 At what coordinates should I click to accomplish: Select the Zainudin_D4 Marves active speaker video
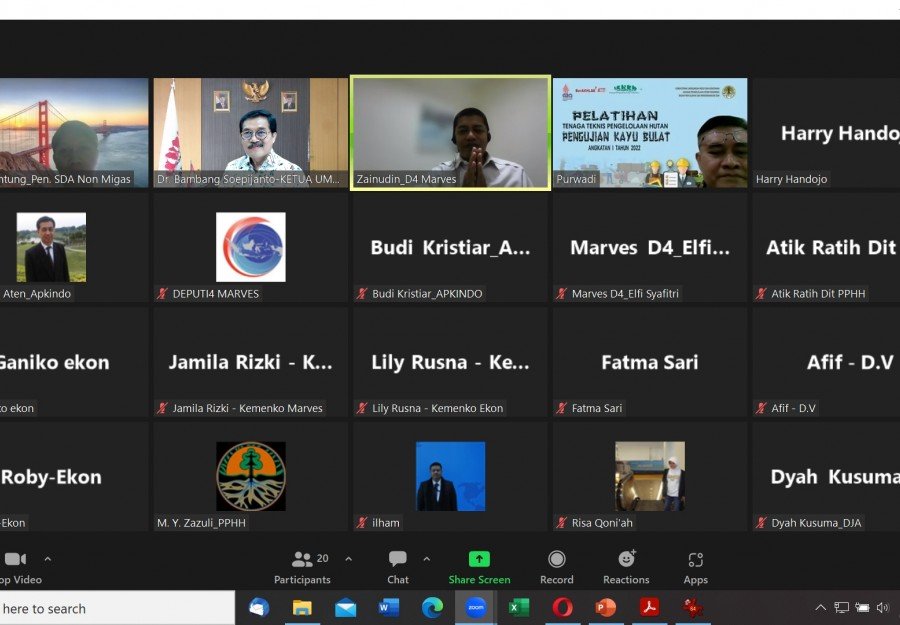(x=451, y=133)
